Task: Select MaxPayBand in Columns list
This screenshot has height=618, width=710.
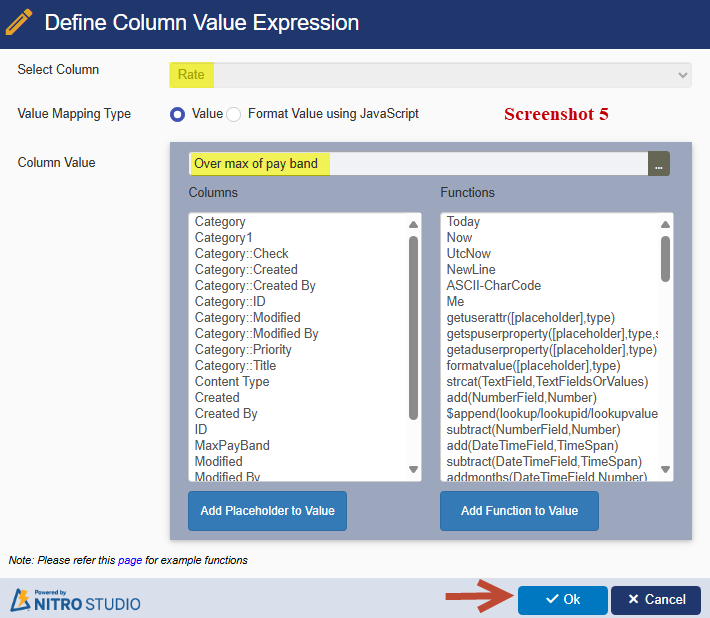Action: click(232, 446)
